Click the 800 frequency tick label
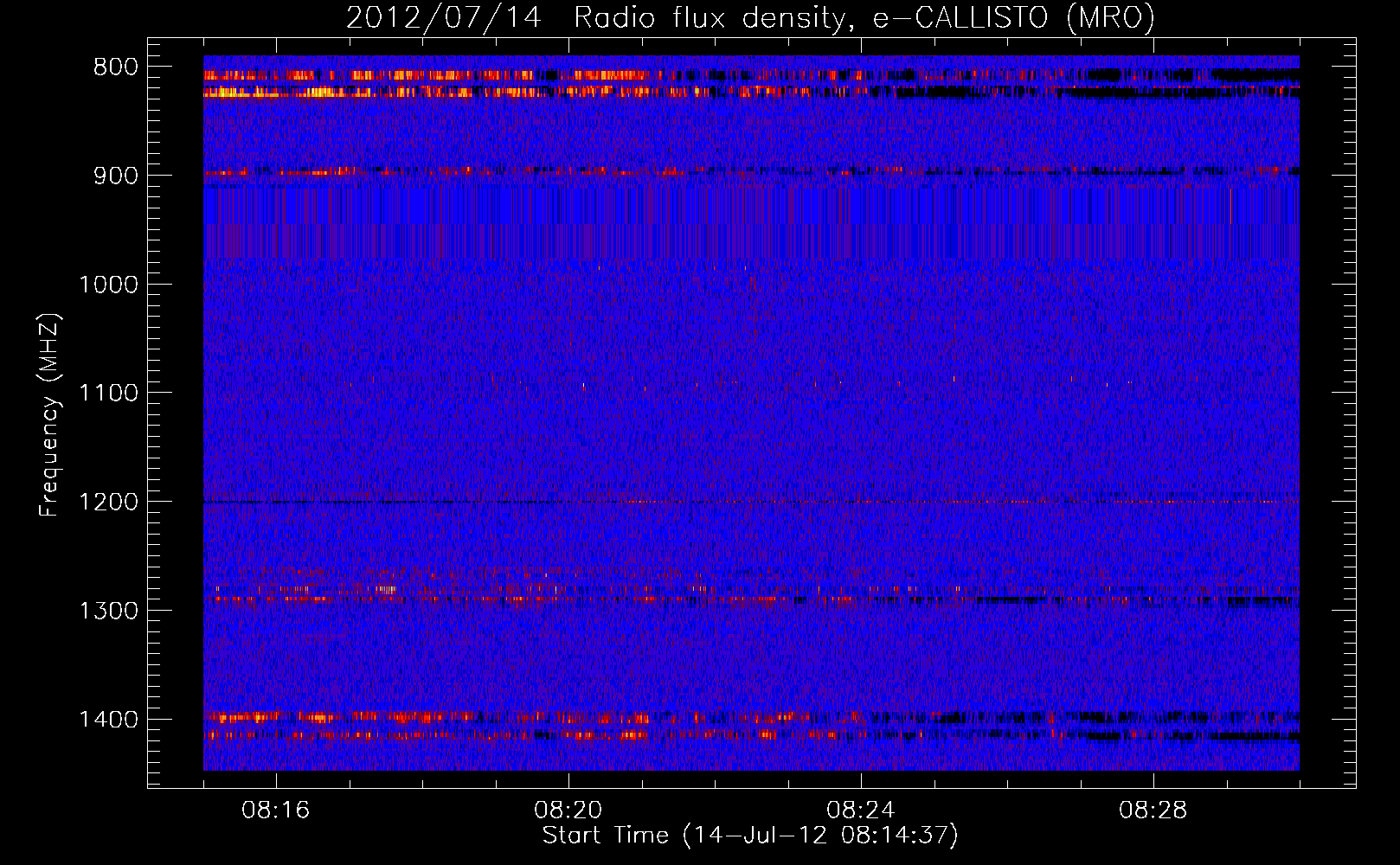The height and width of the screenshot is (865, 1400). [x=116, y=67]
